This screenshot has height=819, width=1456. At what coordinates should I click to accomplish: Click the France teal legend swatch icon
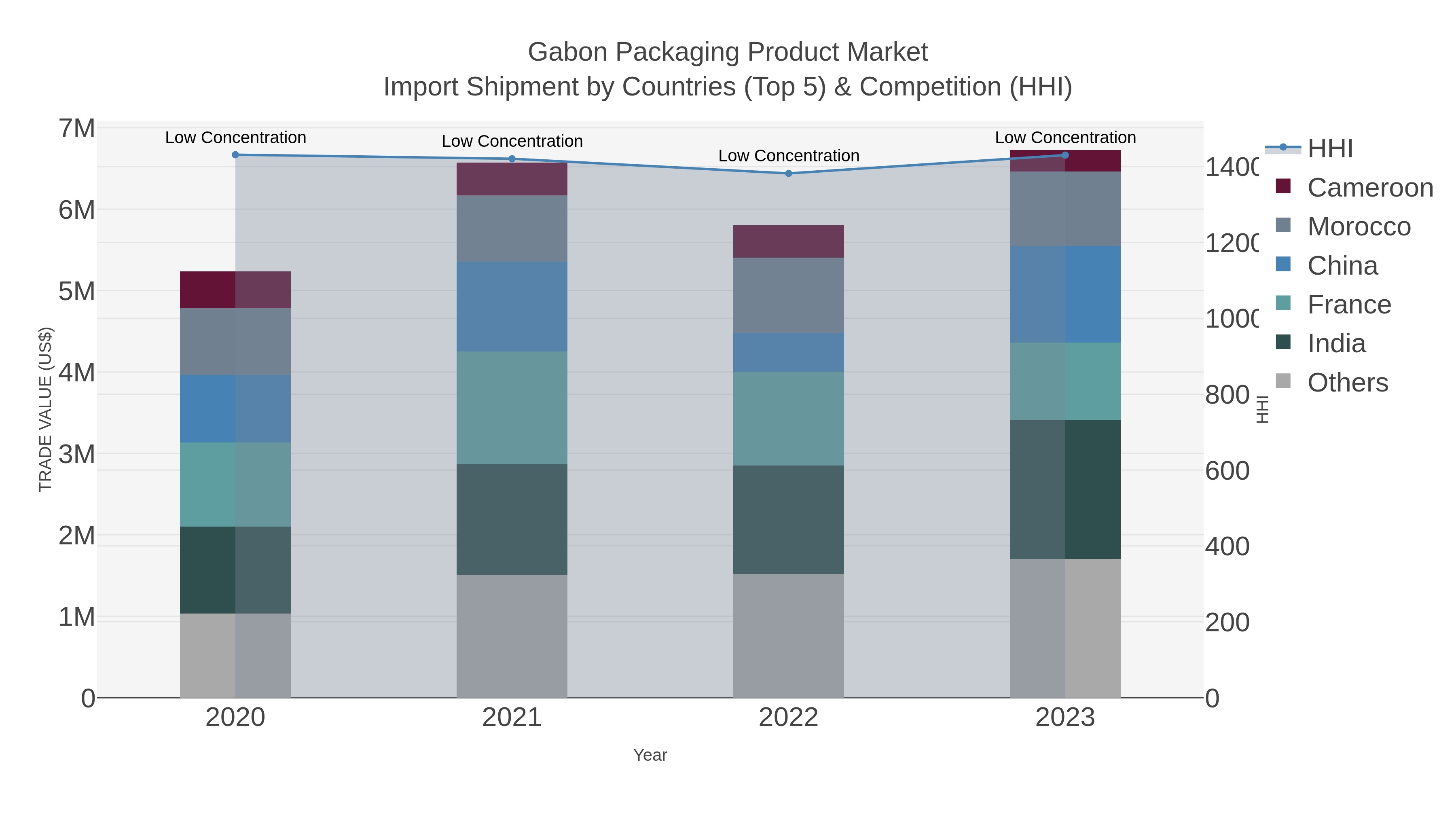(x=1283, y=303)
